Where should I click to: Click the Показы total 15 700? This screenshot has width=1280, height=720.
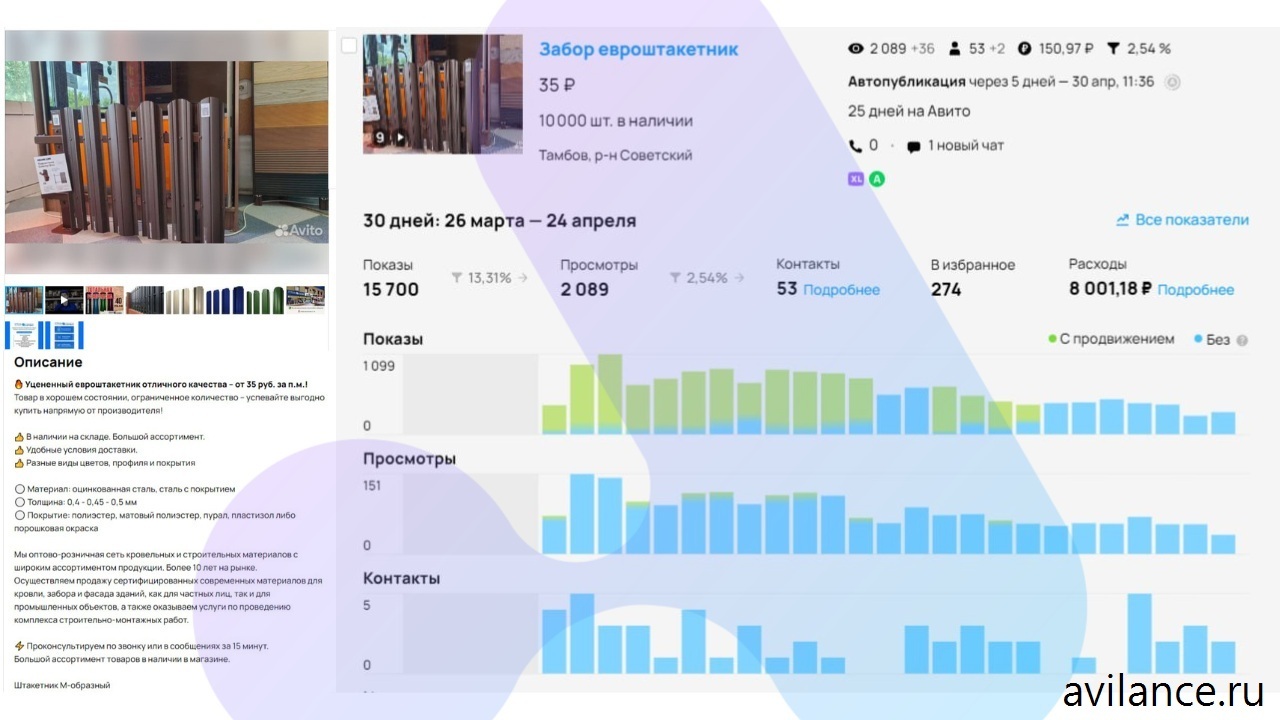click(391, 290)
